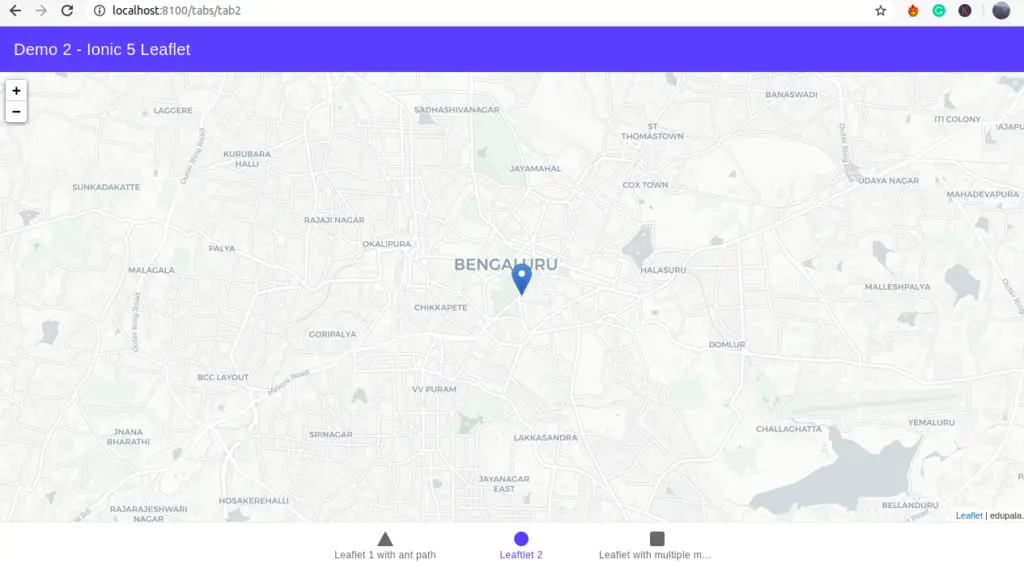Viewport: 1024px width, 568px height.
Task: Click the MALLESHPALYA map label
Action: pos(897,287)
